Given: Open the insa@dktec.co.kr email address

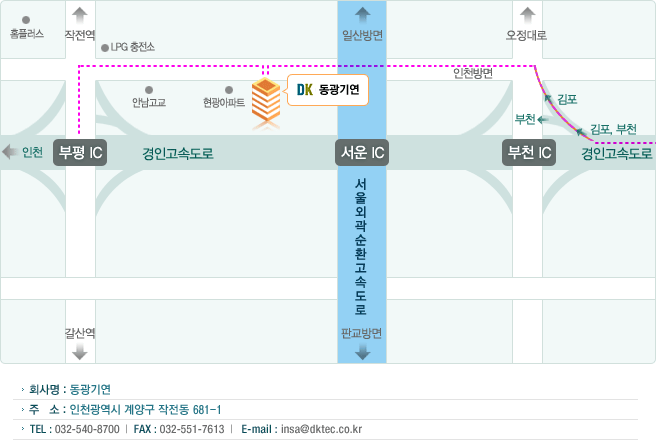Looking at the screenshot, I should [321, 429].
